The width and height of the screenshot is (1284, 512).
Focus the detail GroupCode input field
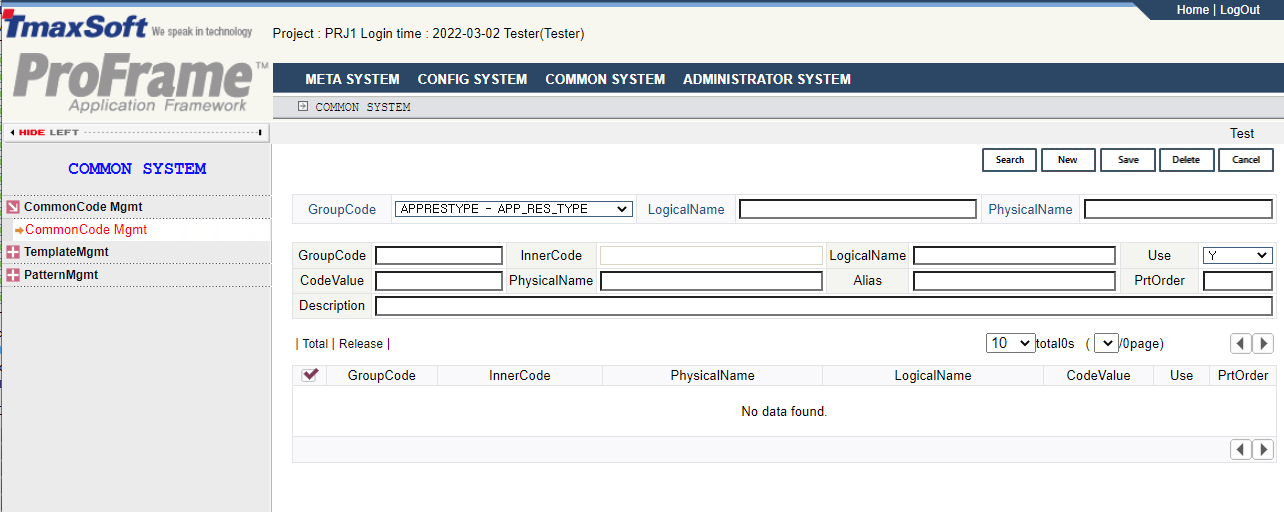[439, 256]
